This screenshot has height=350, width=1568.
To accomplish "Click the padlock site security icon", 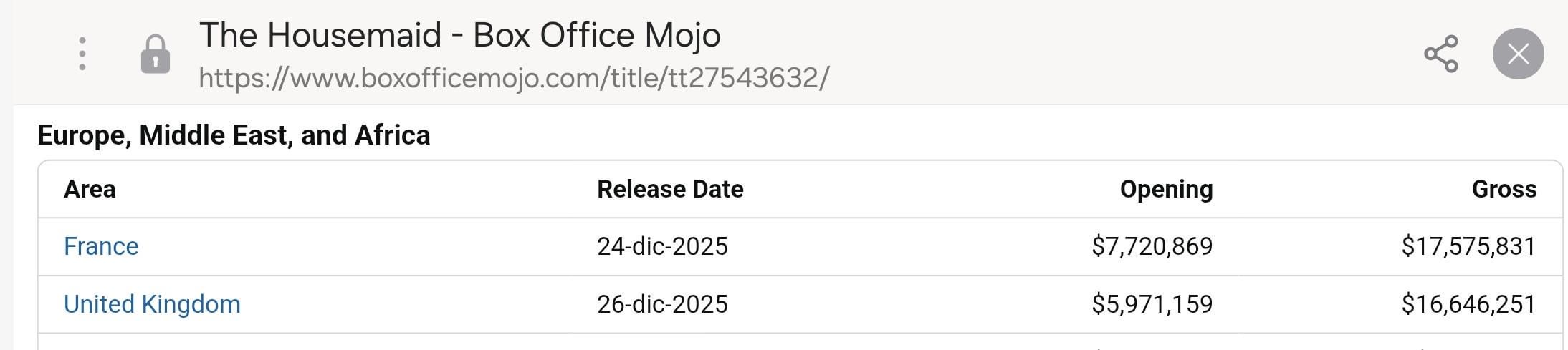I will coord(156,54).
